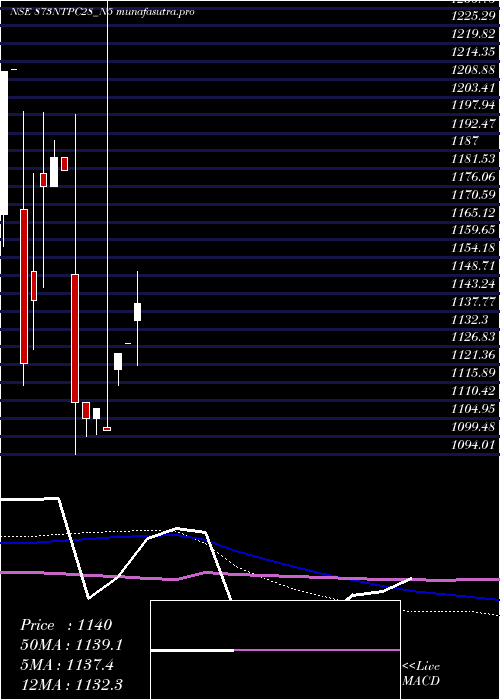Screen dimensions: 500x700
Task: Select the 1192.47 price label
Action: (473, 123)
